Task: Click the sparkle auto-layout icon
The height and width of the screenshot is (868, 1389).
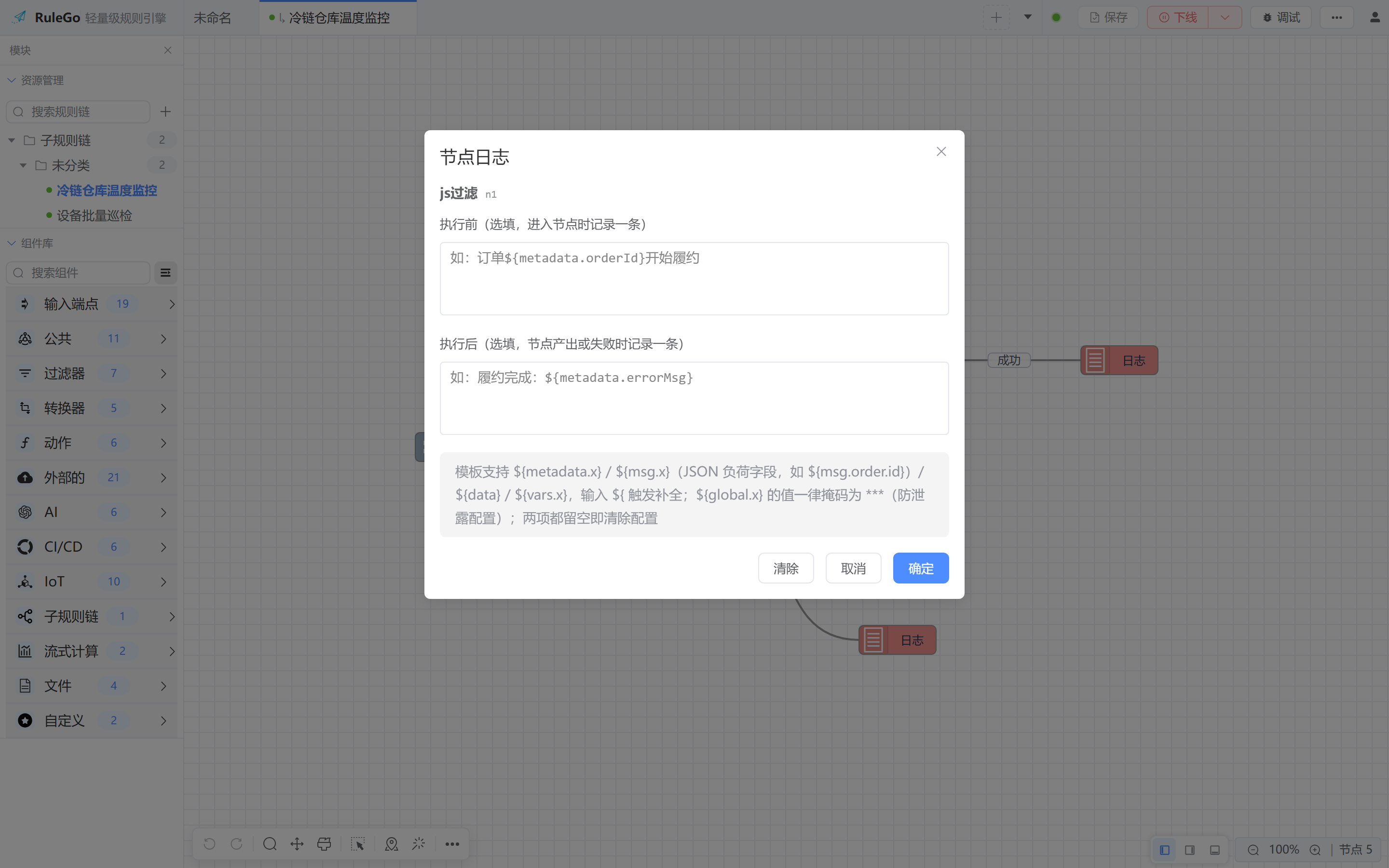Action: tap(419, 844)
